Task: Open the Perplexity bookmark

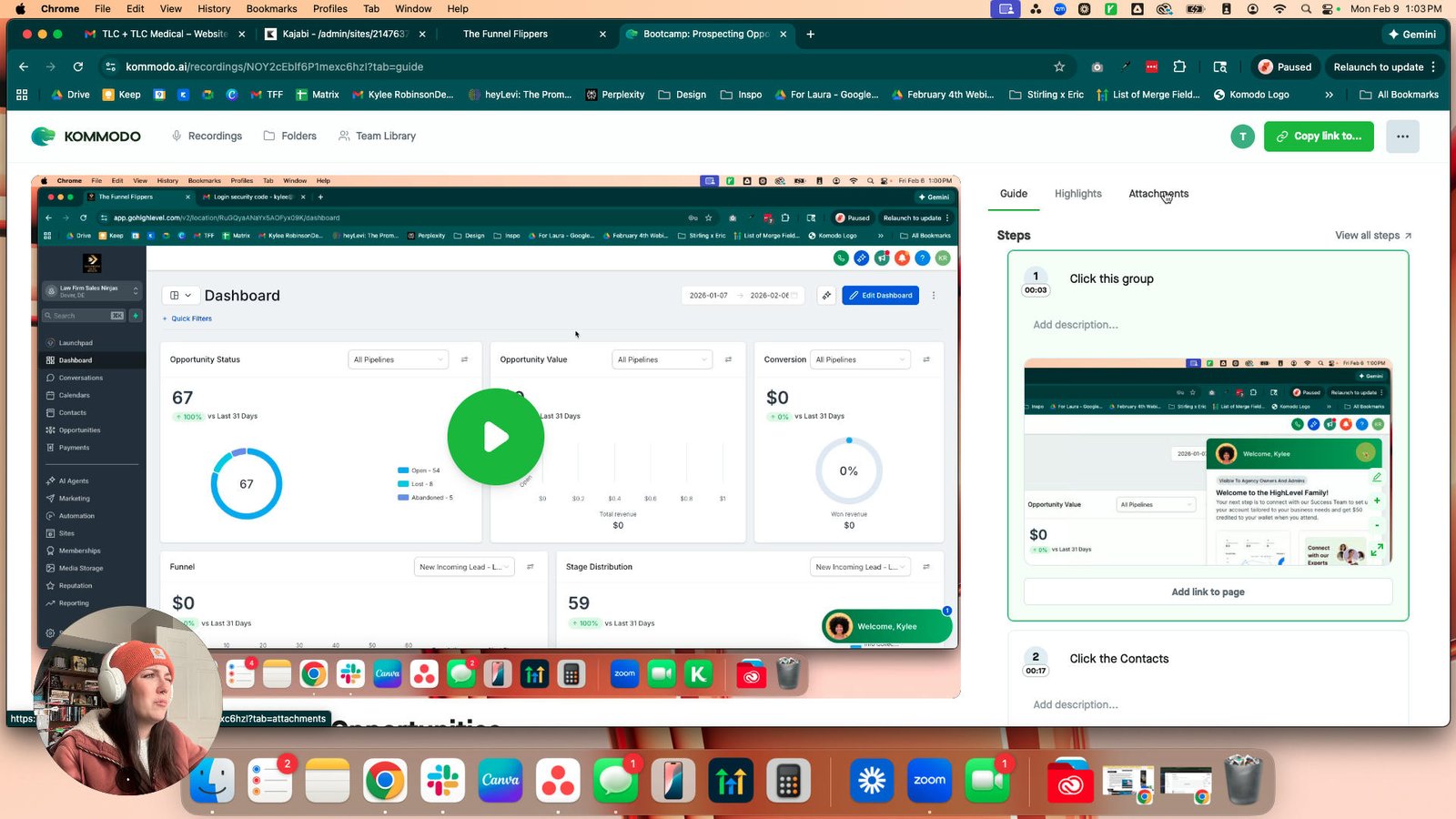Action: pyautogui.click(x=615, y=95)
